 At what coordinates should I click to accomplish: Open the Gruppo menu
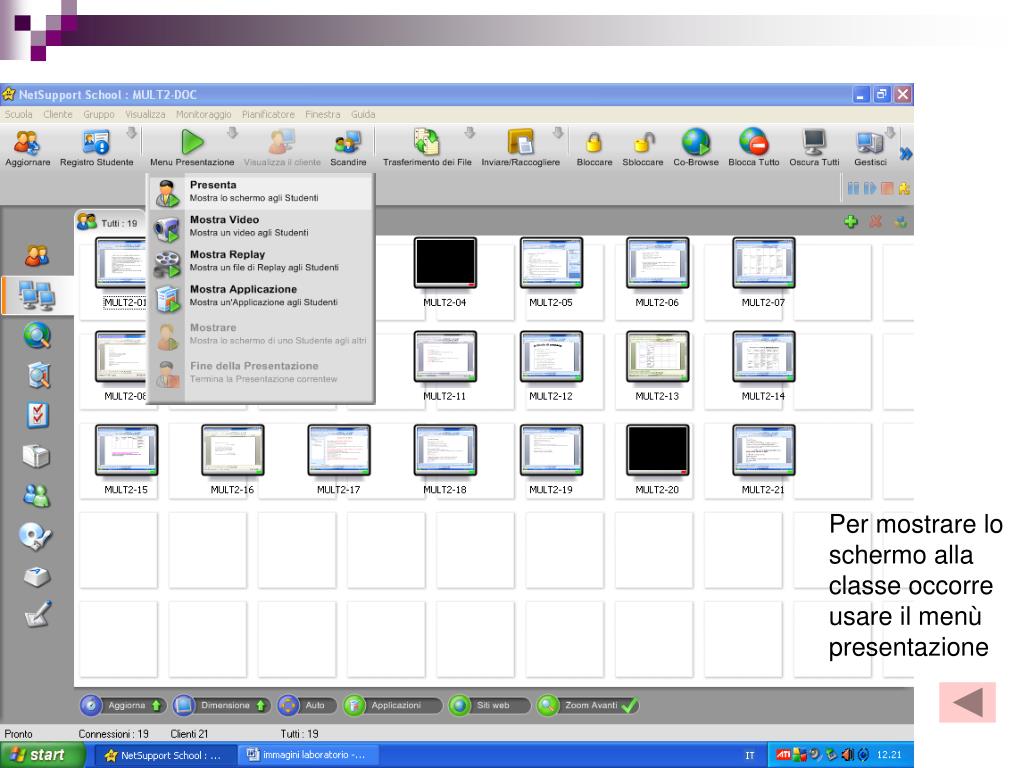99,114
